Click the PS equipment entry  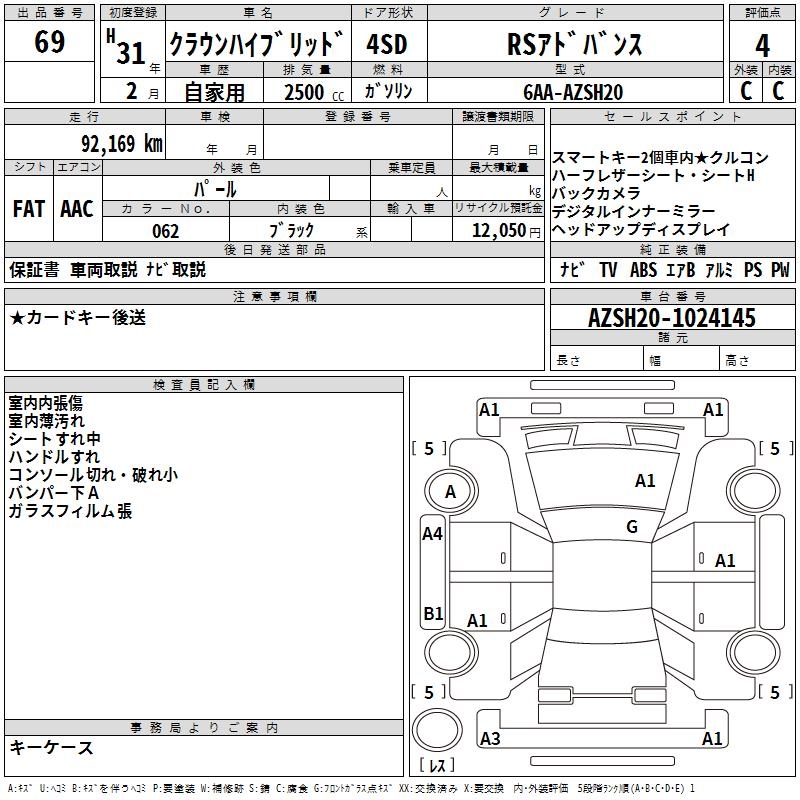pyautogui.click(x=753, y=269)
